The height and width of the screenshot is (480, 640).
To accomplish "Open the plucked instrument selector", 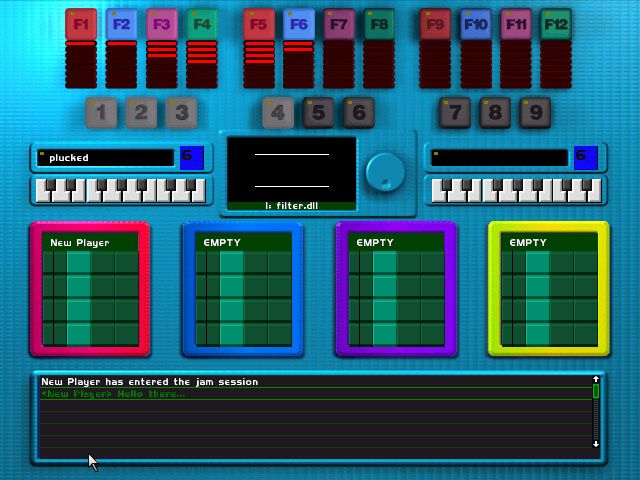I will pyautogui.click(x=105, y=158).
